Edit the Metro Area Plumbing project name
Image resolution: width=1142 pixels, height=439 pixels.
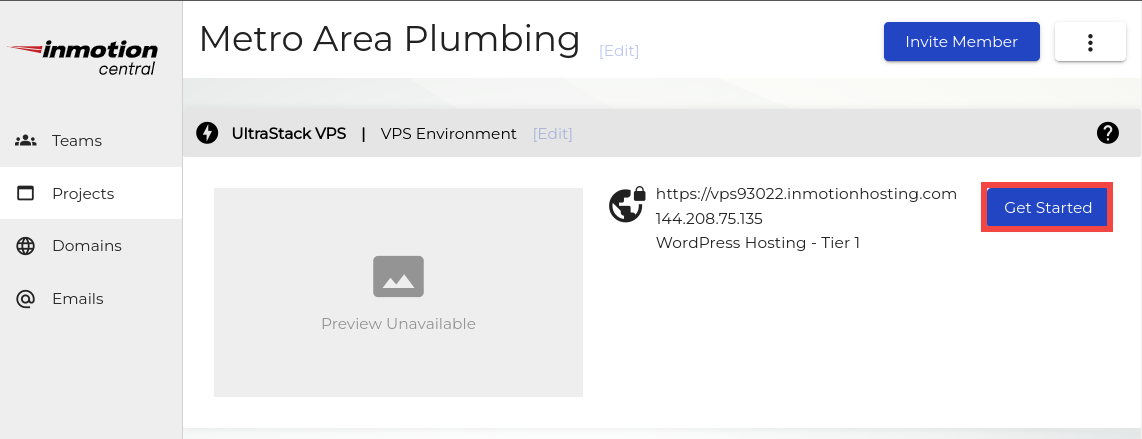(x=618, y=51)
